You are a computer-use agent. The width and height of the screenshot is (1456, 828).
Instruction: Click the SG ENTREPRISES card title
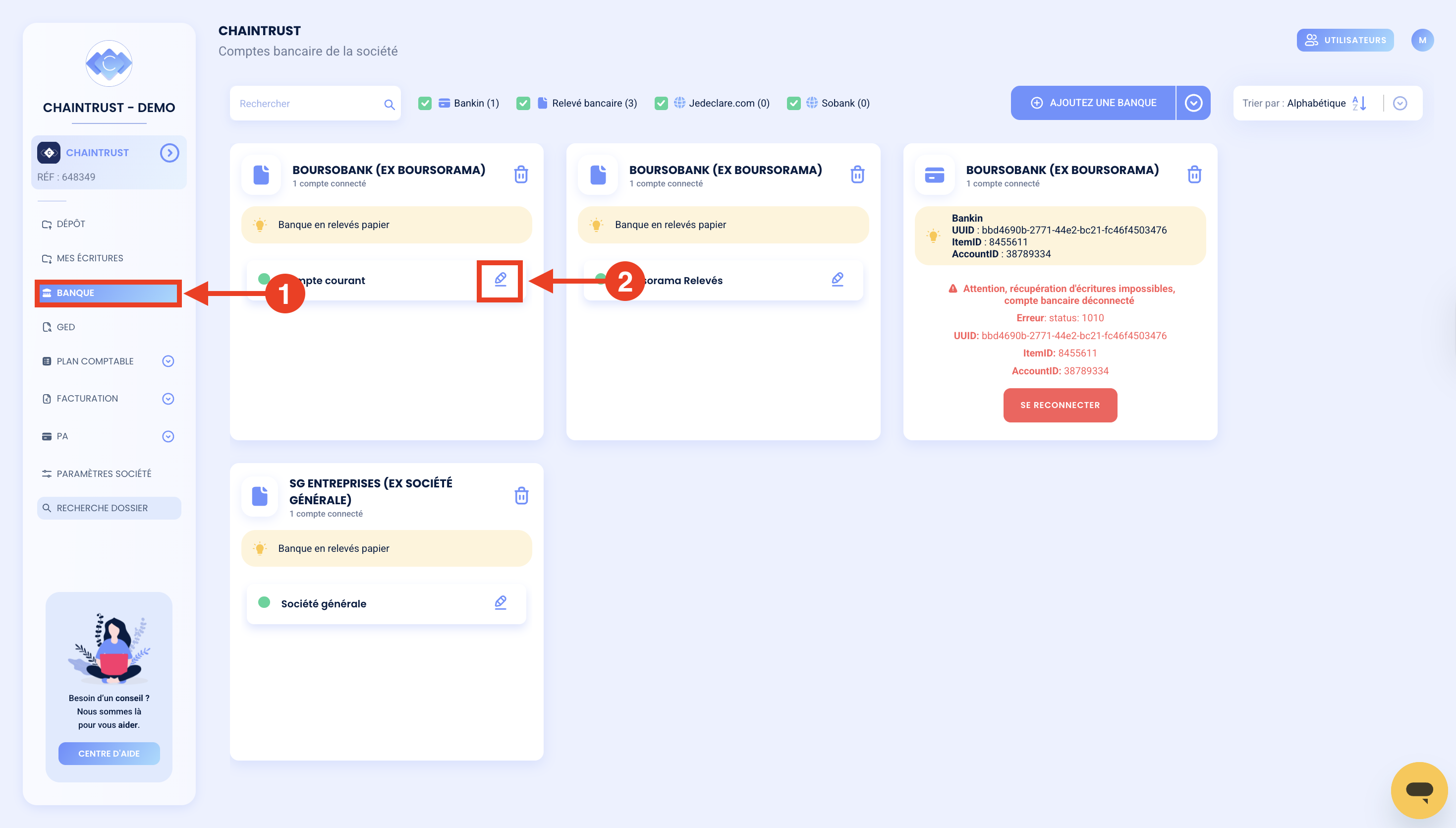[x=371, y=491]
